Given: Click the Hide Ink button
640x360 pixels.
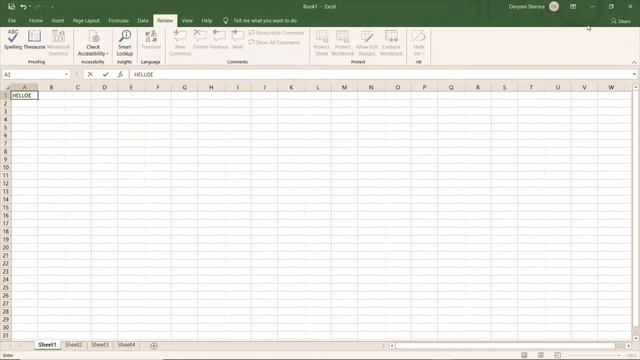Looking at the screenshot, I should (x=418, y=42).
